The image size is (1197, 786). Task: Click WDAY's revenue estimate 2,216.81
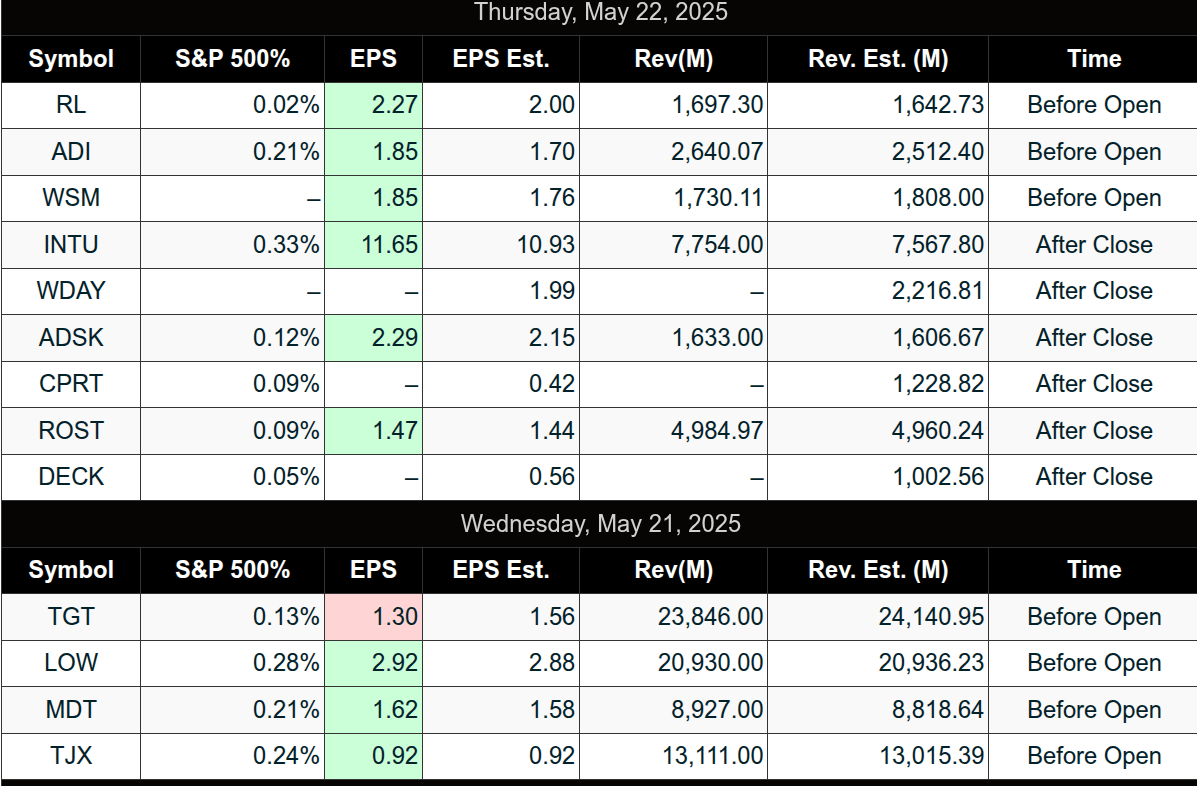pyautogui.click(x=938, y=291)
